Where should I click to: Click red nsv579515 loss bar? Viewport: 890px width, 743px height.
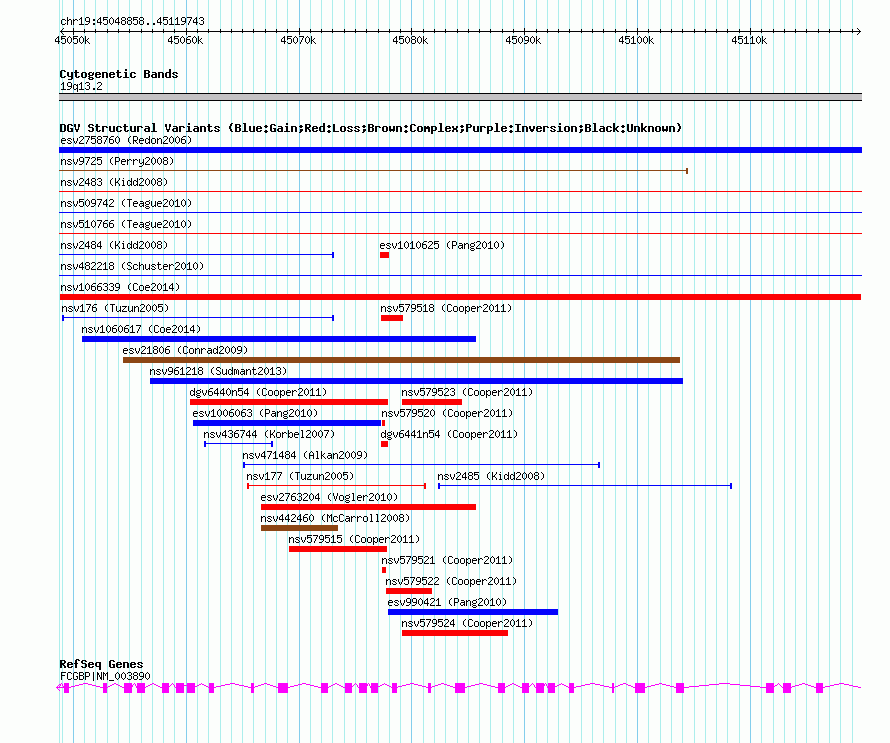(x=338, y=549)
